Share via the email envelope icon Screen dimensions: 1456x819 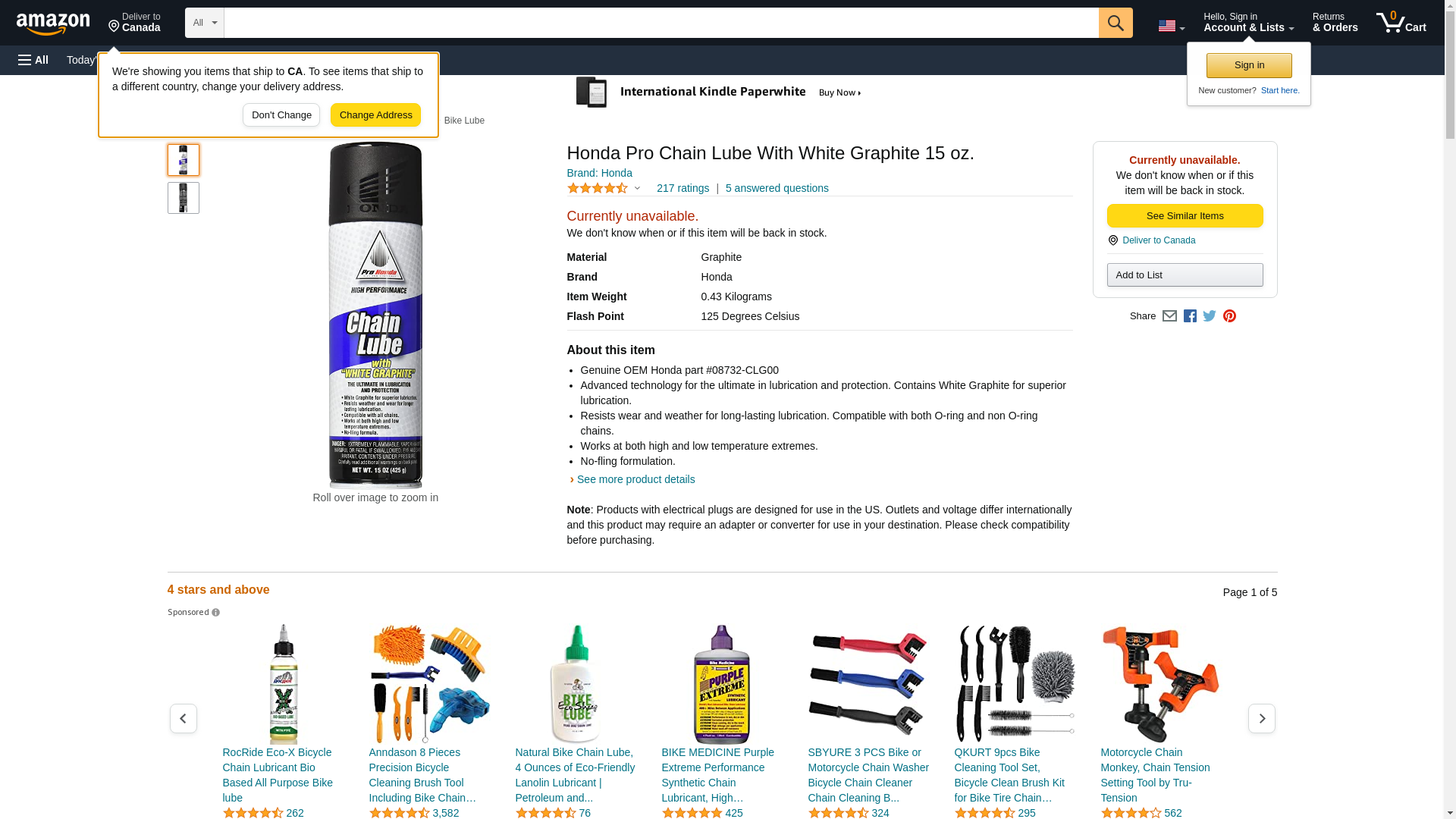(1169, 316)
